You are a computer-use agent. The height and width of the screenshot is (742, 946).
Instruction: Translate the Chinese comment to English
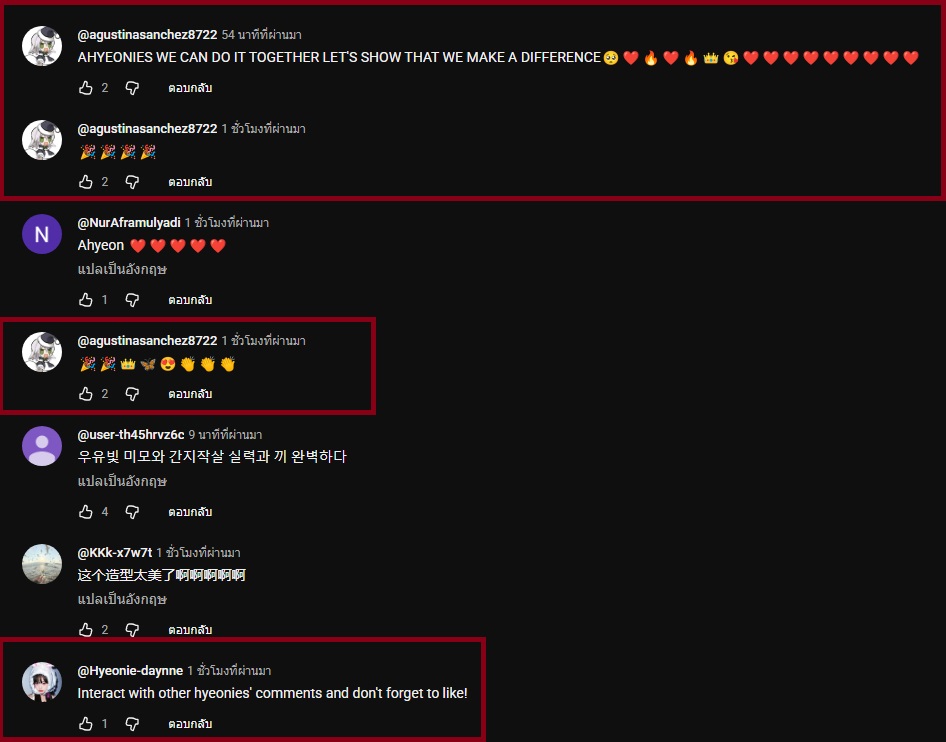[x=122, y=599]
